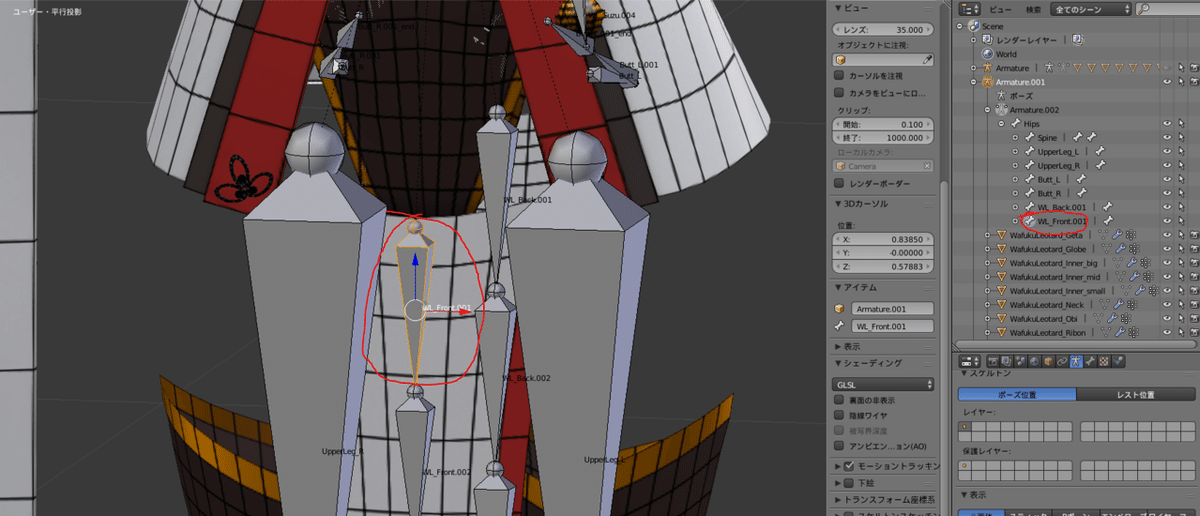Select the Rest Position button
The image size is (1200, 516).
[1134, 394]
